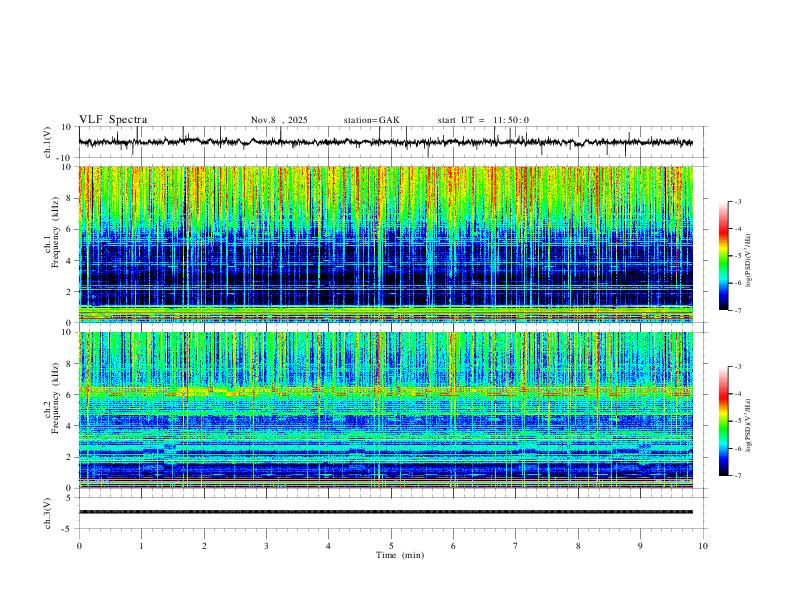Click the time axis tick label "3"

266,546
